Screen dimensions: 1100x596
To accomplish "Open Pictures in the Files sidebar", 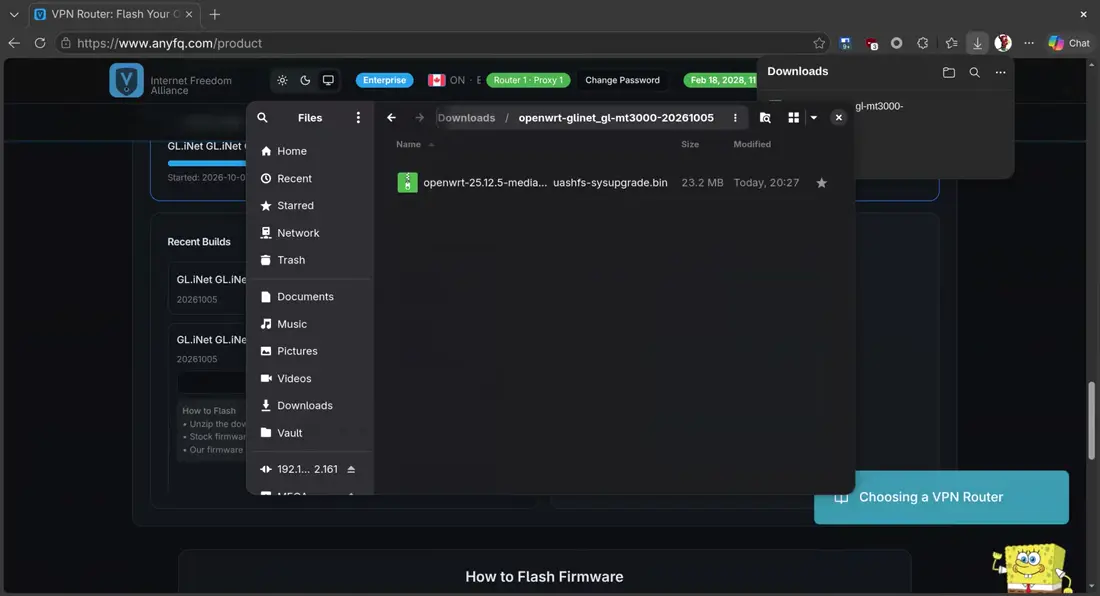I will tap(309, 351).
